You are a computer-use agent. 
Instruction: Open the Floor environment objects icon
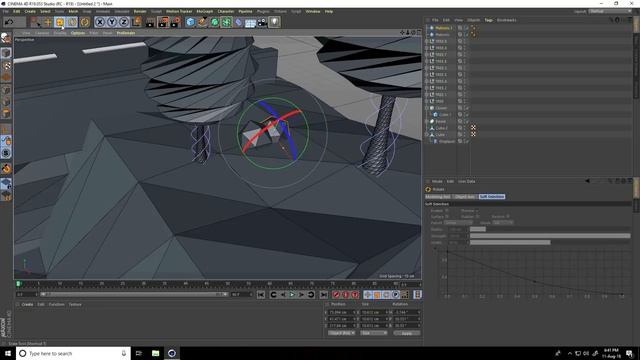250,22
